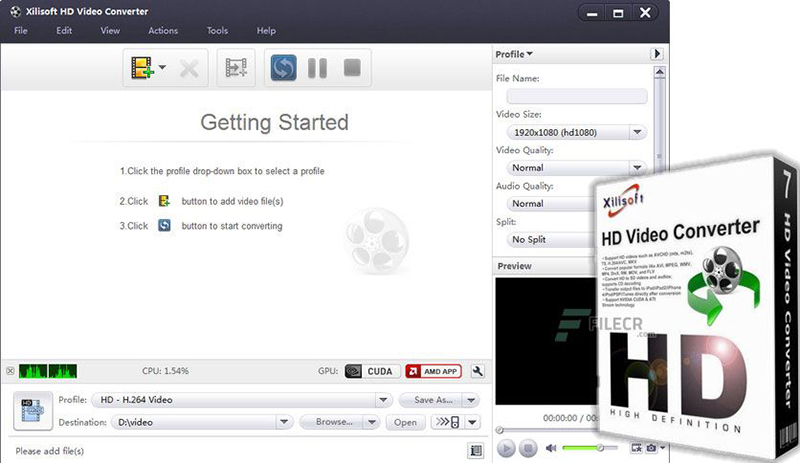Screen dimensions: 800x463
Task: Open the Tools menu
Action: pos(217,31)
